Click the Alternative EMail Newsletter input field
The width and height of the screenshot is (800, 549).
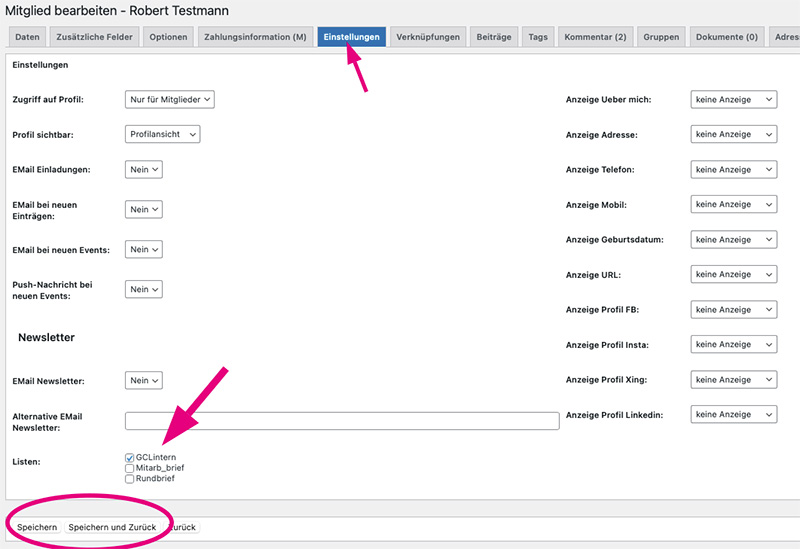coord(341,421)
